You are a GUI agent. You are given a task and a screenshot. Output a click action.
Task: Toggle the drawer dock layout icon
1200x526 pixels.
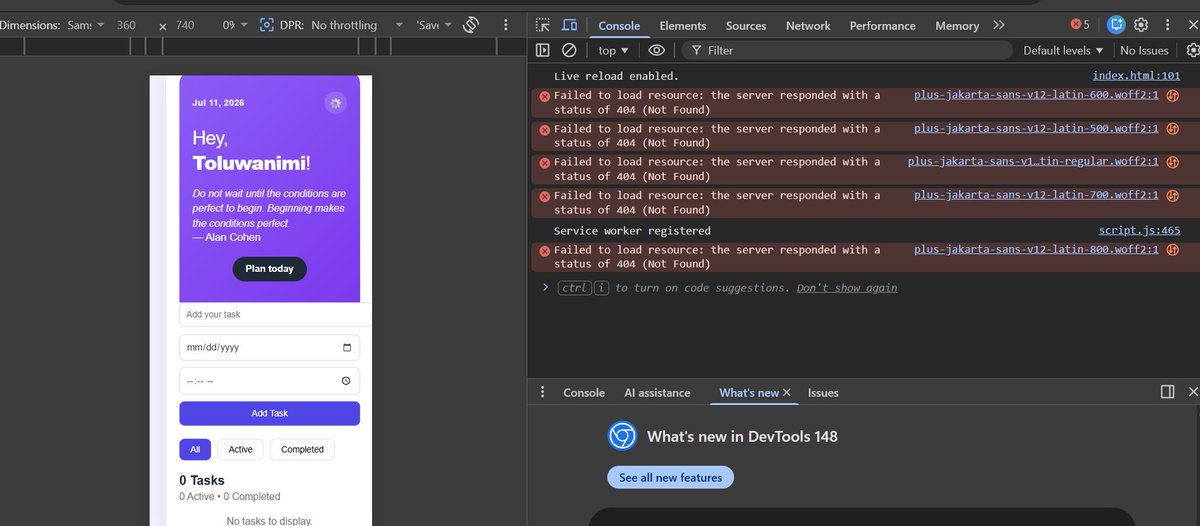[x=1167, y=392]
